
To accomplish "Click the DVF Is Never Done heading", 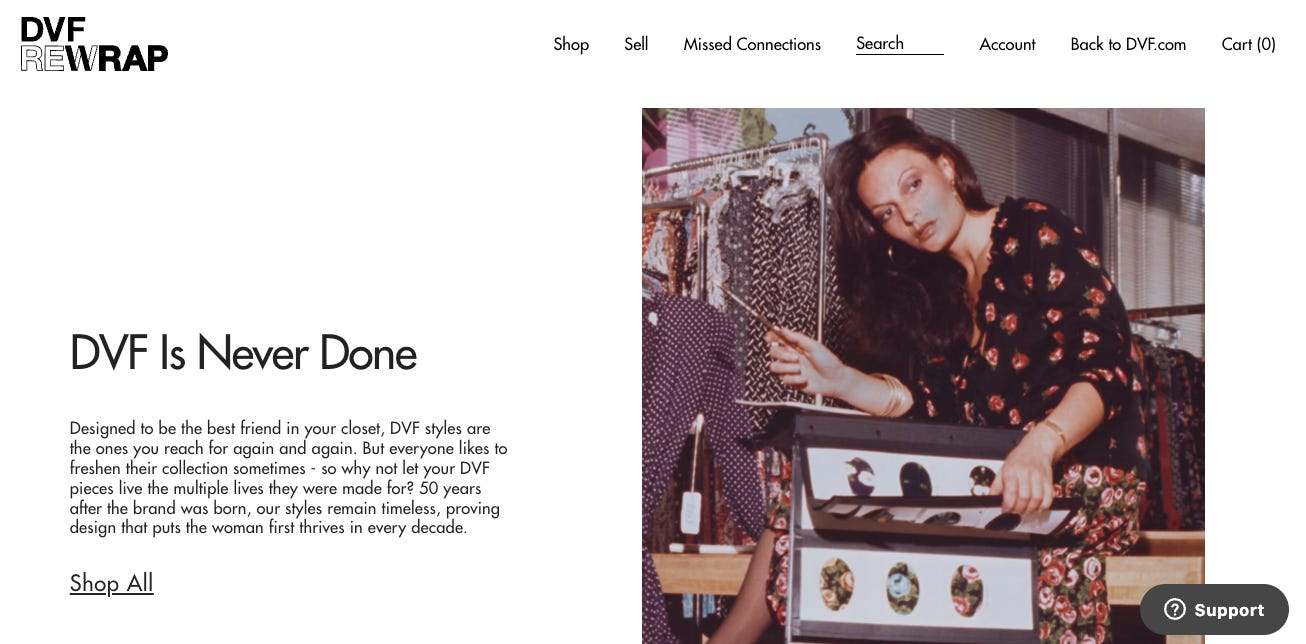I will (243, 353).
